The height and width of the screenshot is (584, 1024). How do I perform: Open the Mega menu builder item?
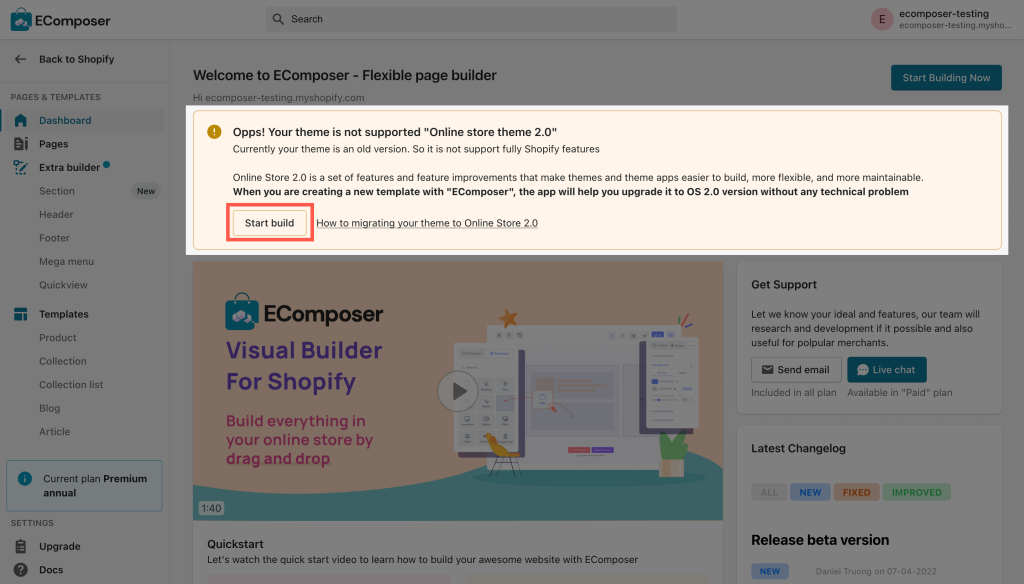67,261
